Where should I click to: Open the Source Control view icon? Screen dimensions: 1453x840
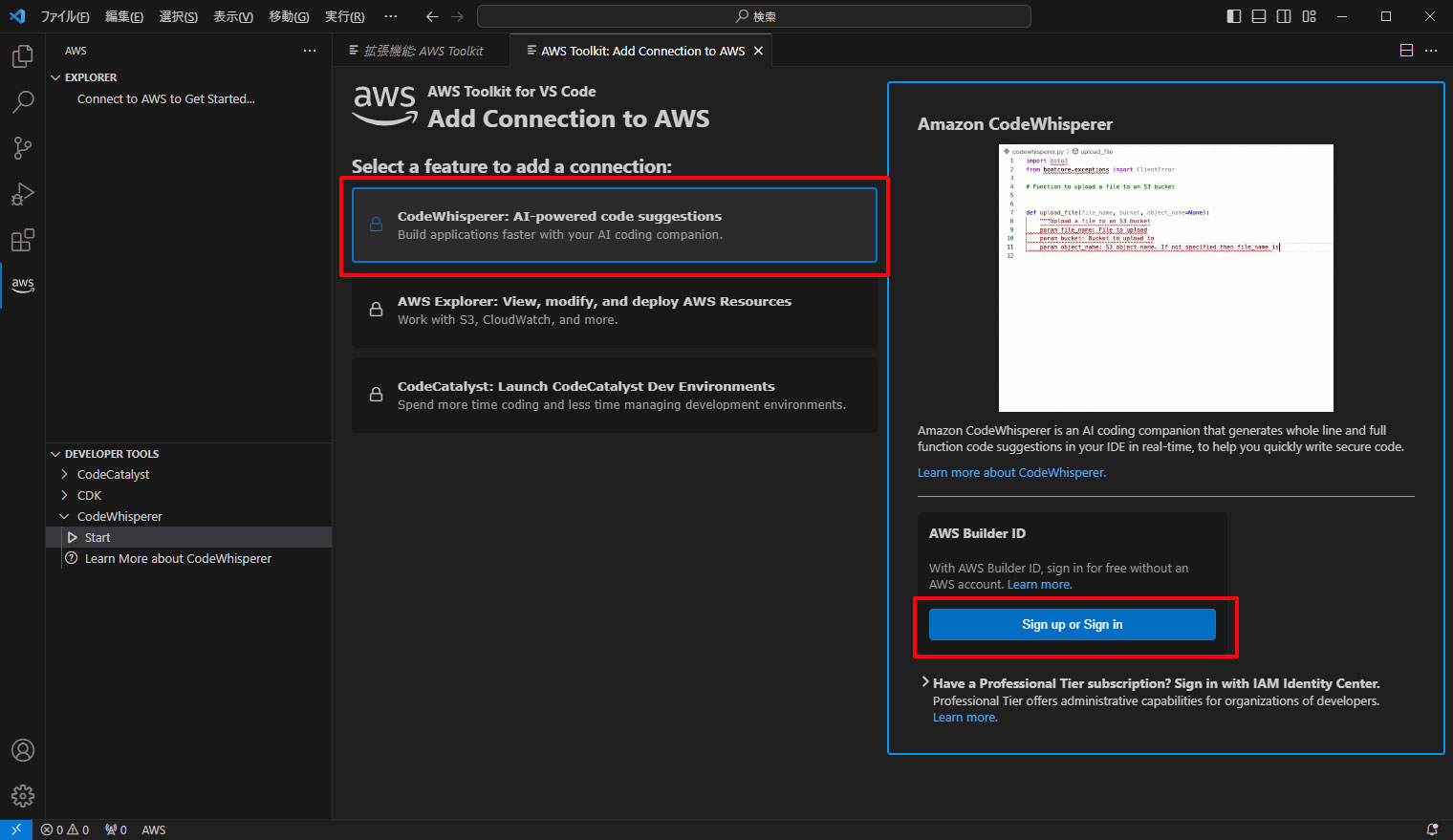(23, 148)
